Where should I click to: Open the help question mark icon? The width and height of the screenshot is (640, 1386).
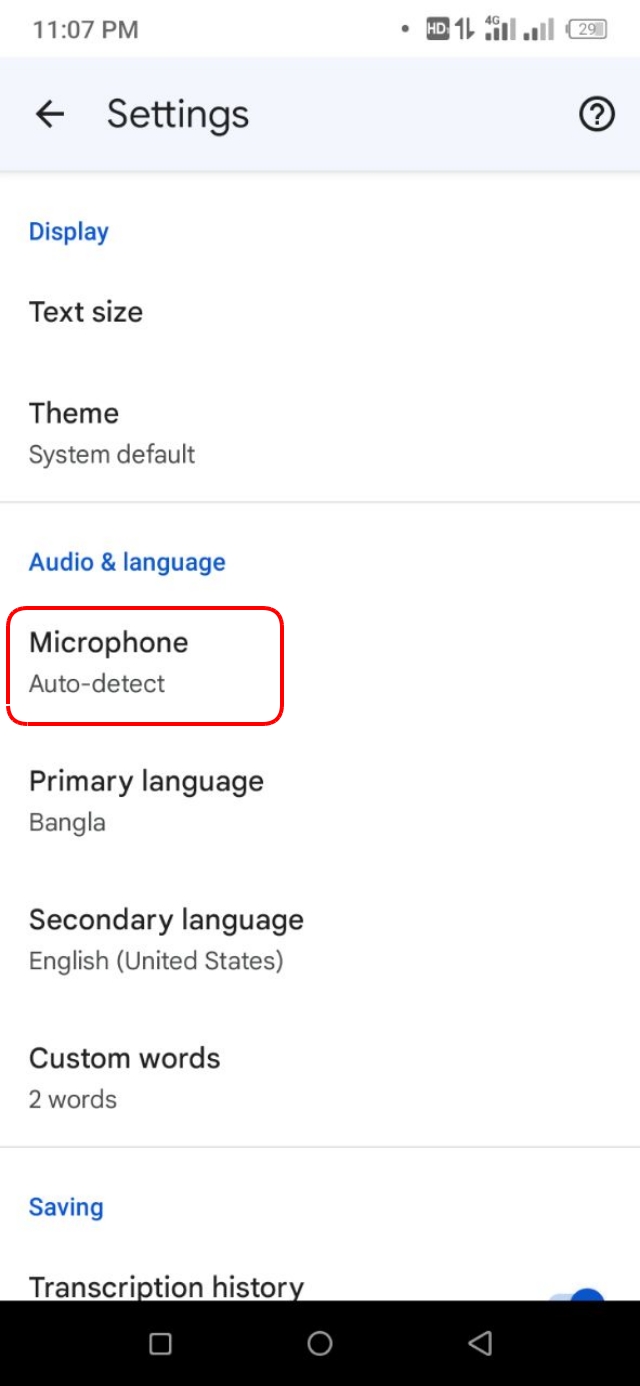(597, 114)
